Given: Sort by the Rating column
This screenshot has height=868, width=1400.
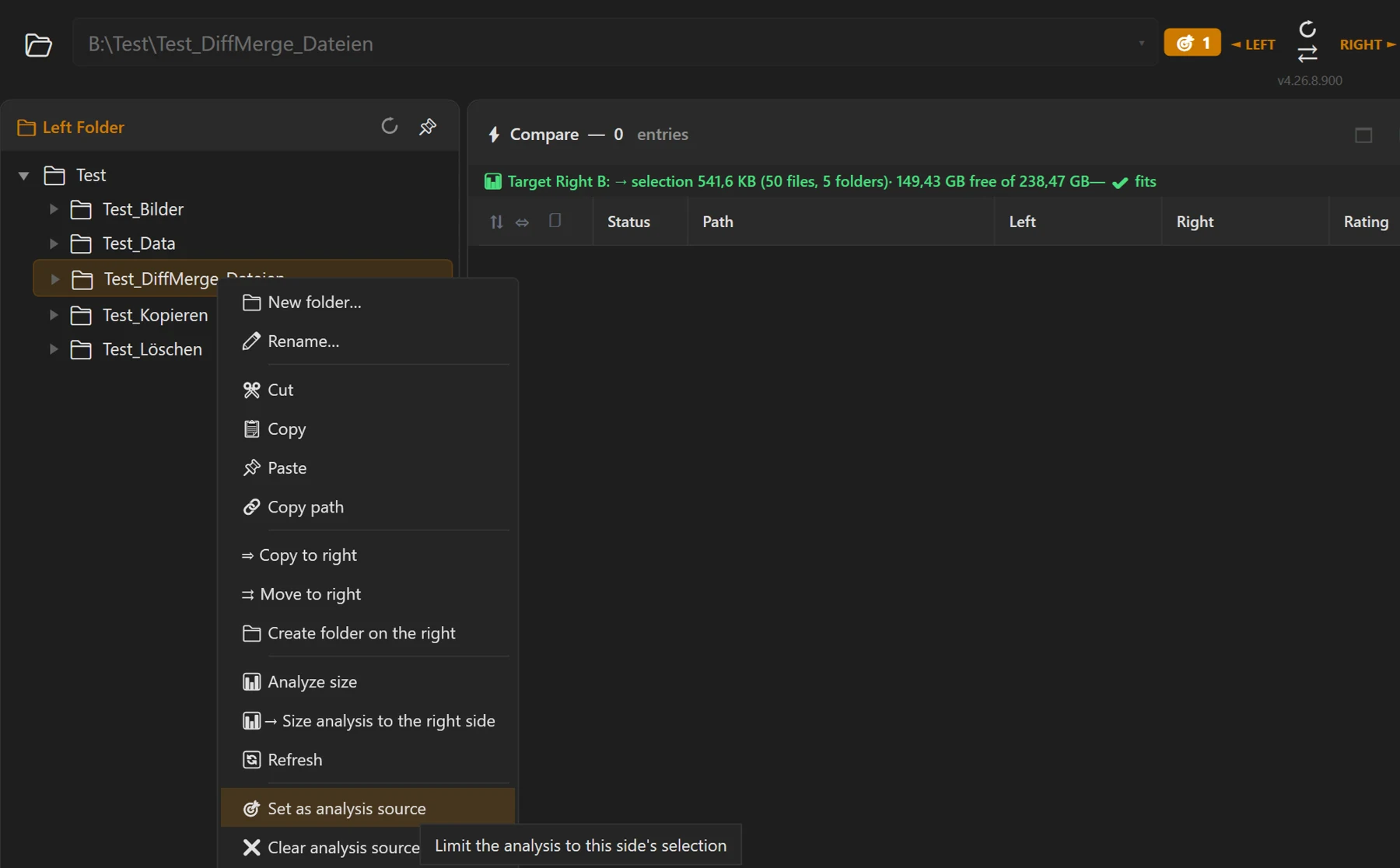Looking at the screenshot, I should pos(1365,222).
